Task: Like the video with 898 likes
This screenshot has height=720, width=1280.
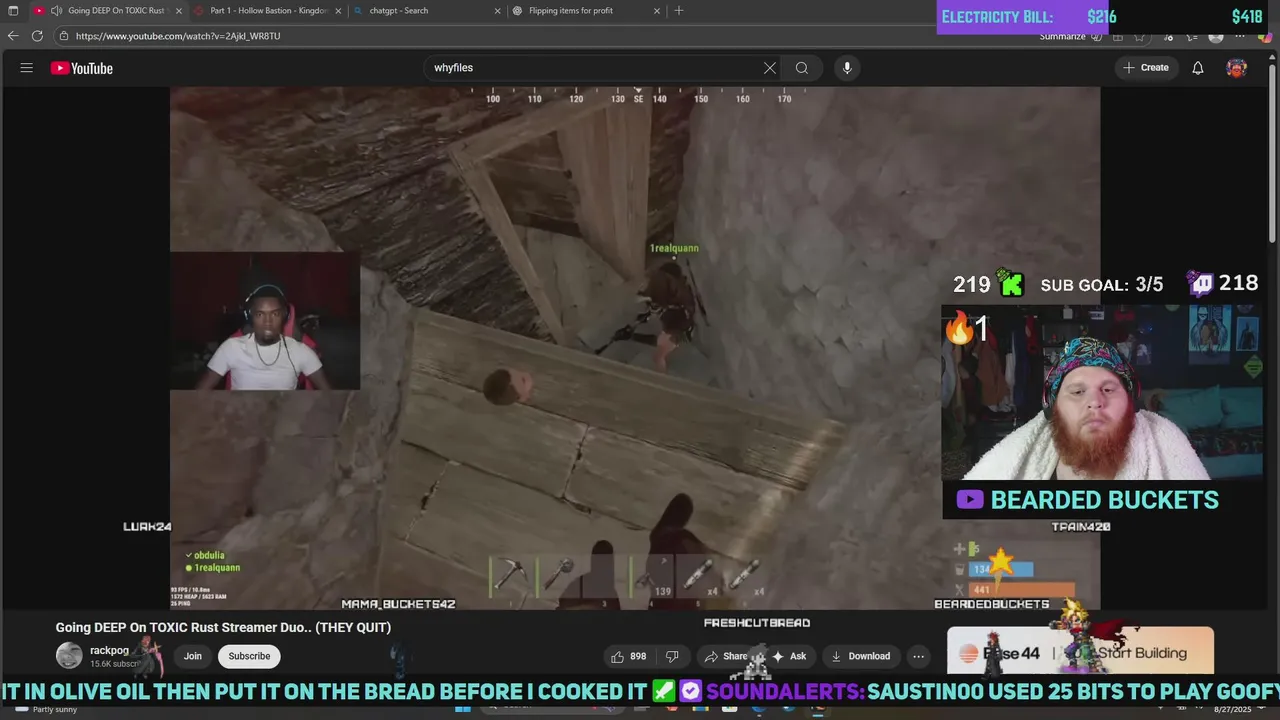Action: [x=628, y=657]
